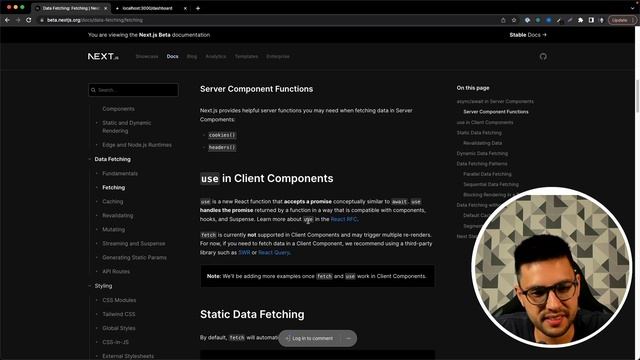
Task: Open the React Query link
Action: coord(274,253)
